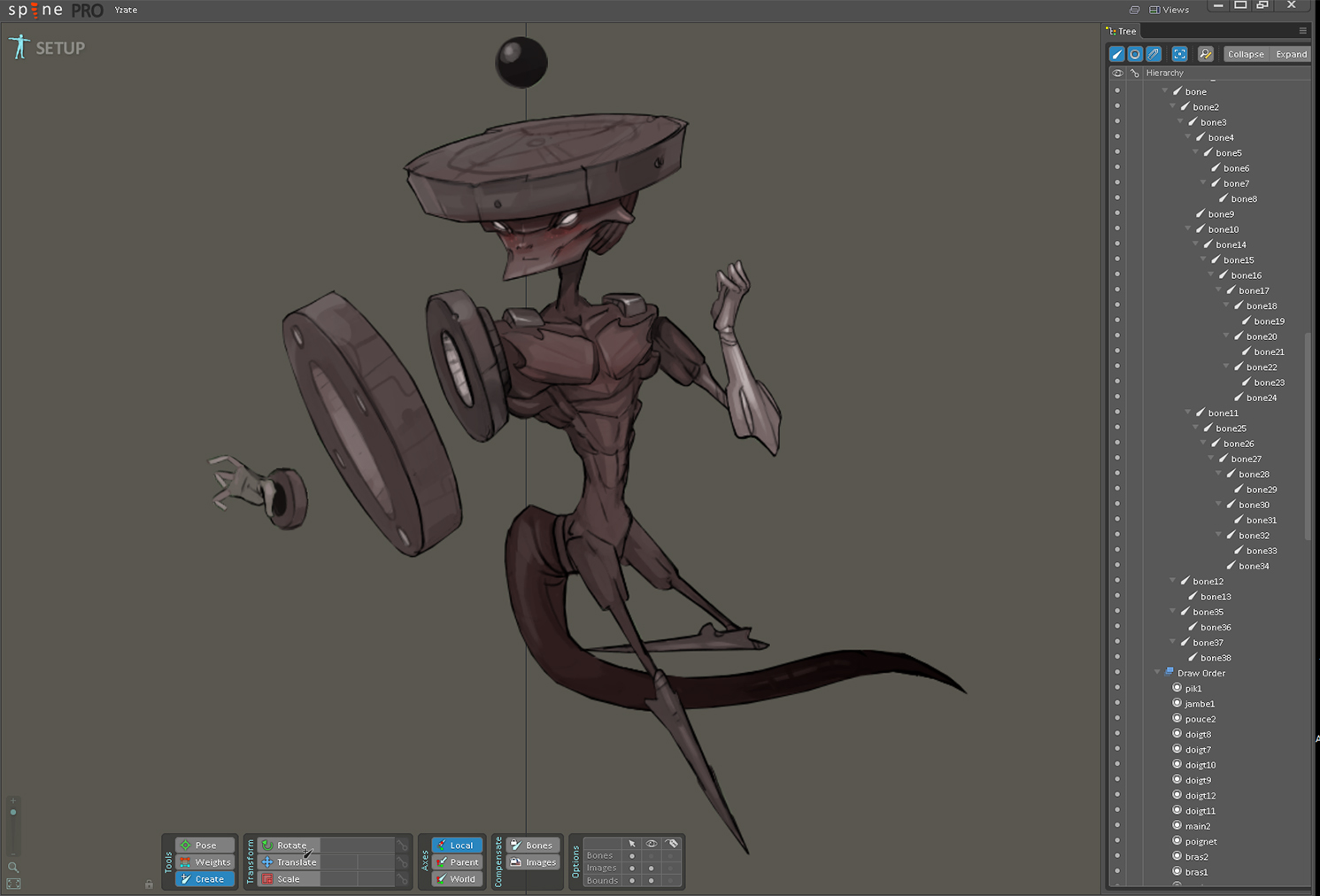This screenshot has width=1320, height=896.
Task: Click the slot icon beside jambe1
Action: [x=1177, y=703]
